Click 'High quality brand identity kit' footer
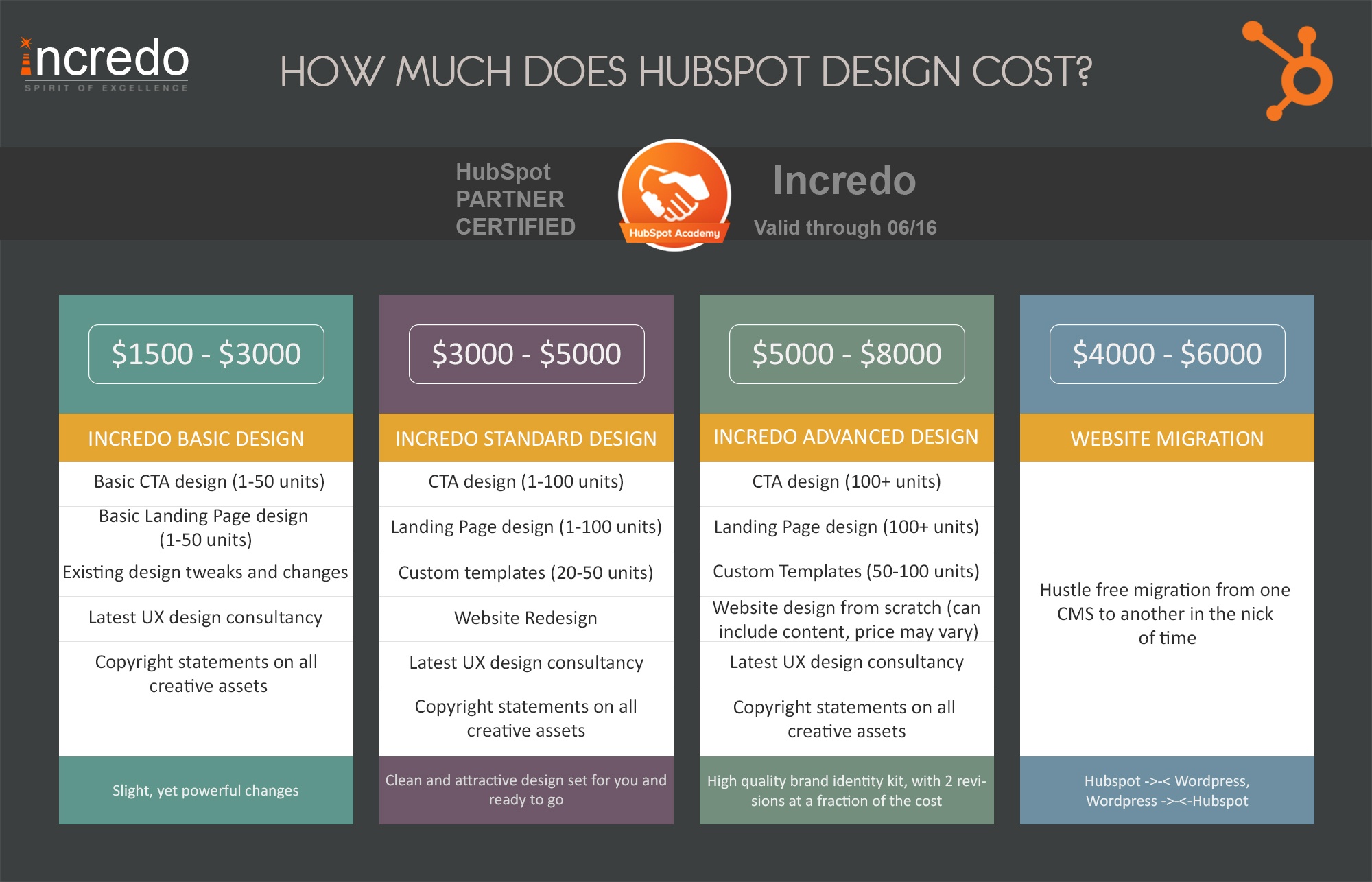Screen dimensions: 1372x882 click(847, 791)
